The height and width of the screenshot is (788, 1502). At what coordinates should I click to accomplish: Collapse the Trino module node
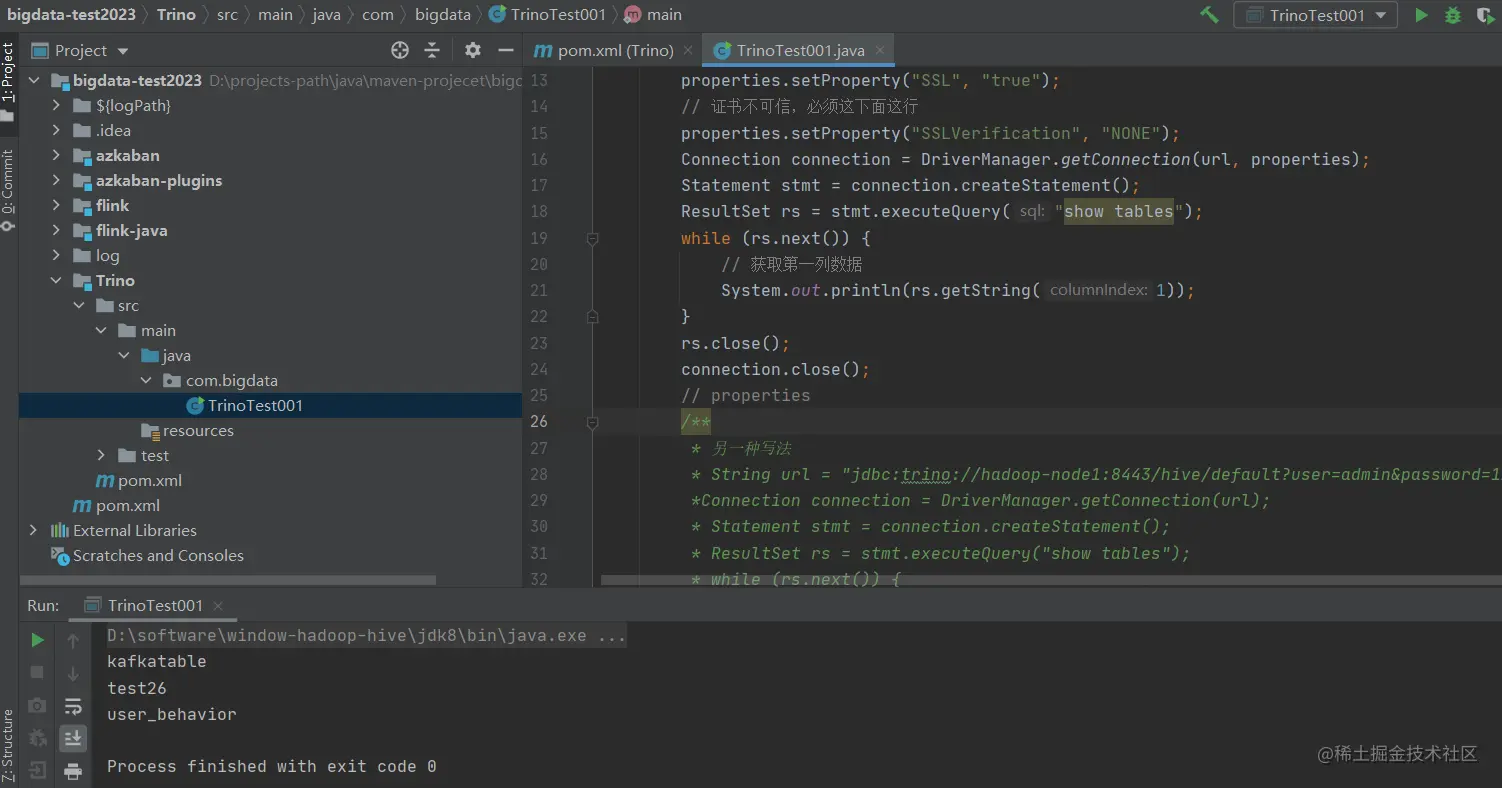click(x=57, y=280)
